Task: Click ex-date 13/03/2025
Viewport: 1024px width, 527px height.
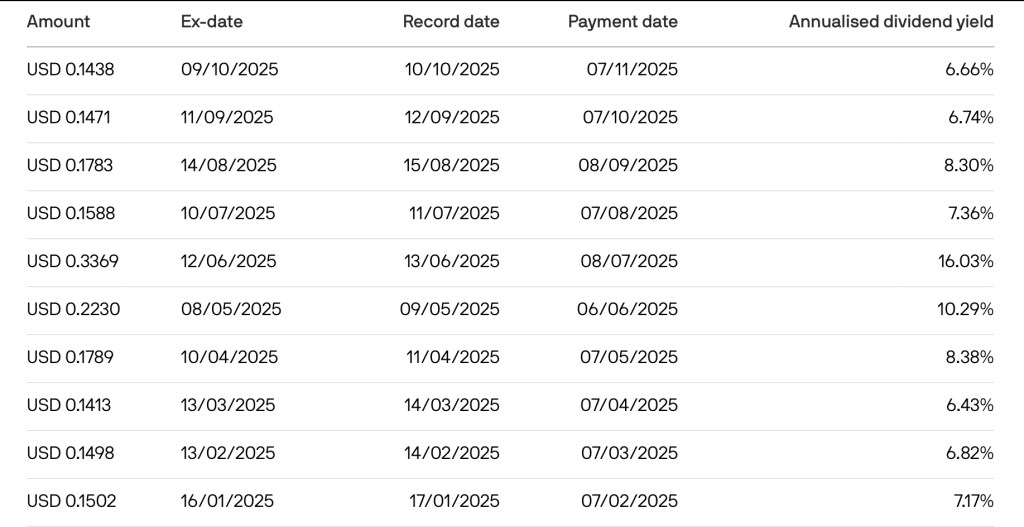Action: [228, 405]
